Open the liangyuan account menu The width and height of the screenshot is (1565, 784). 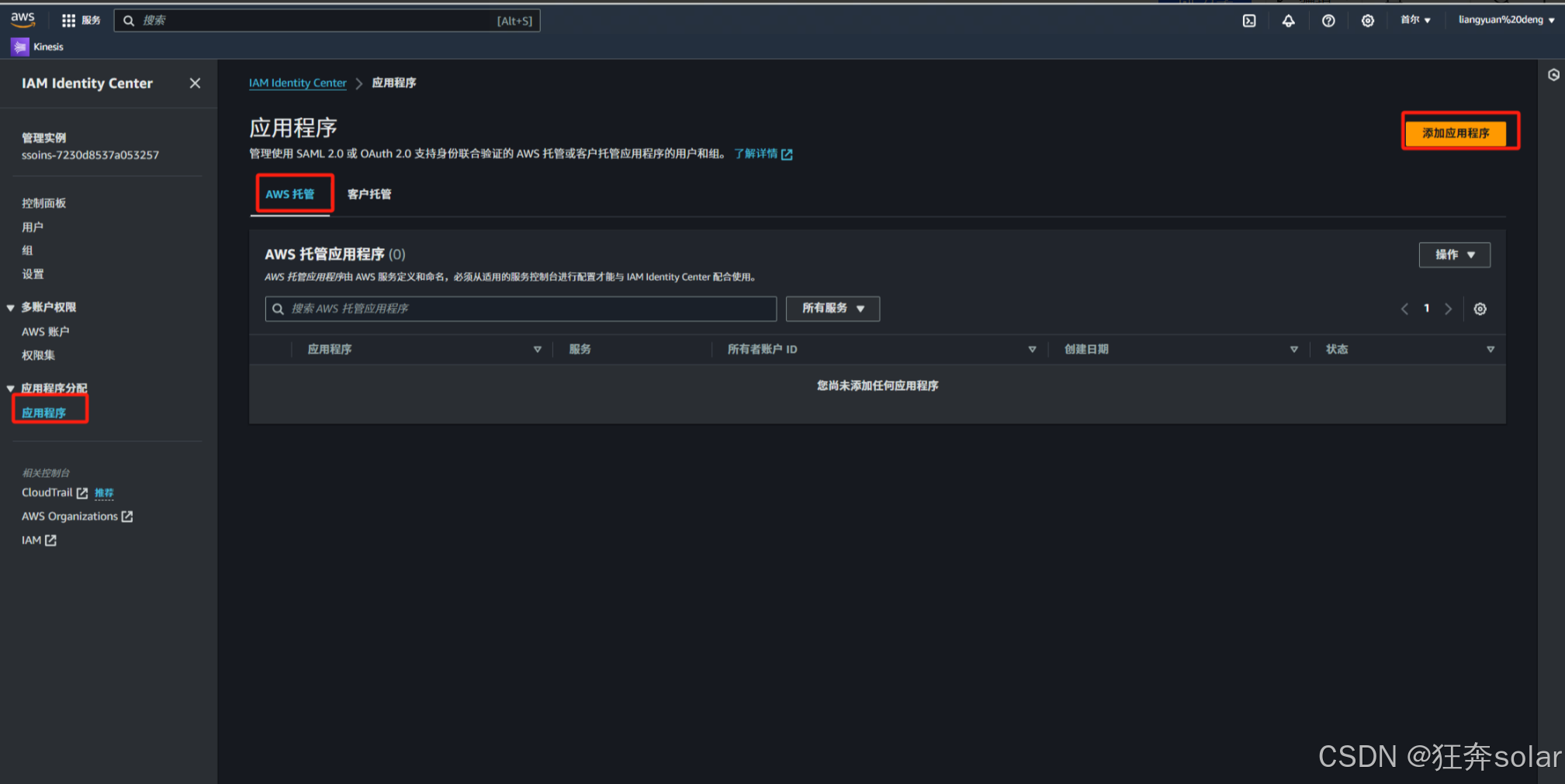(1506, 20)
